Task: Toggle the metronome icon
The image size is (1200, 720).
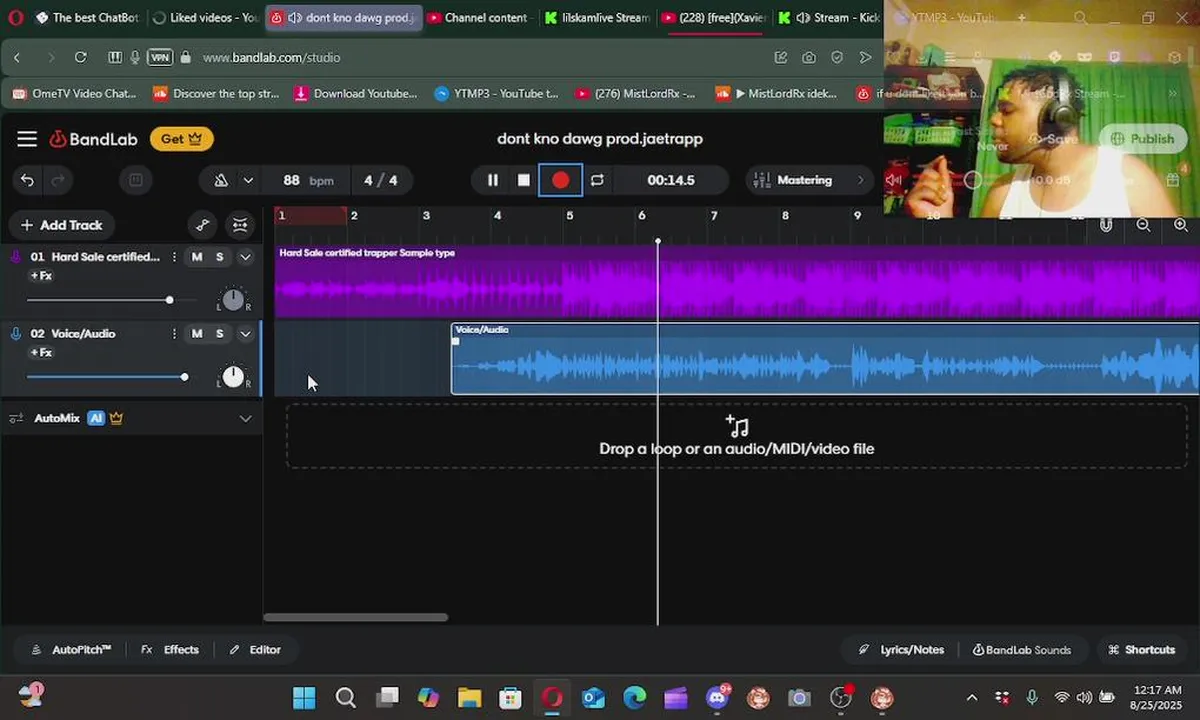Action: (x=221, y=180)
